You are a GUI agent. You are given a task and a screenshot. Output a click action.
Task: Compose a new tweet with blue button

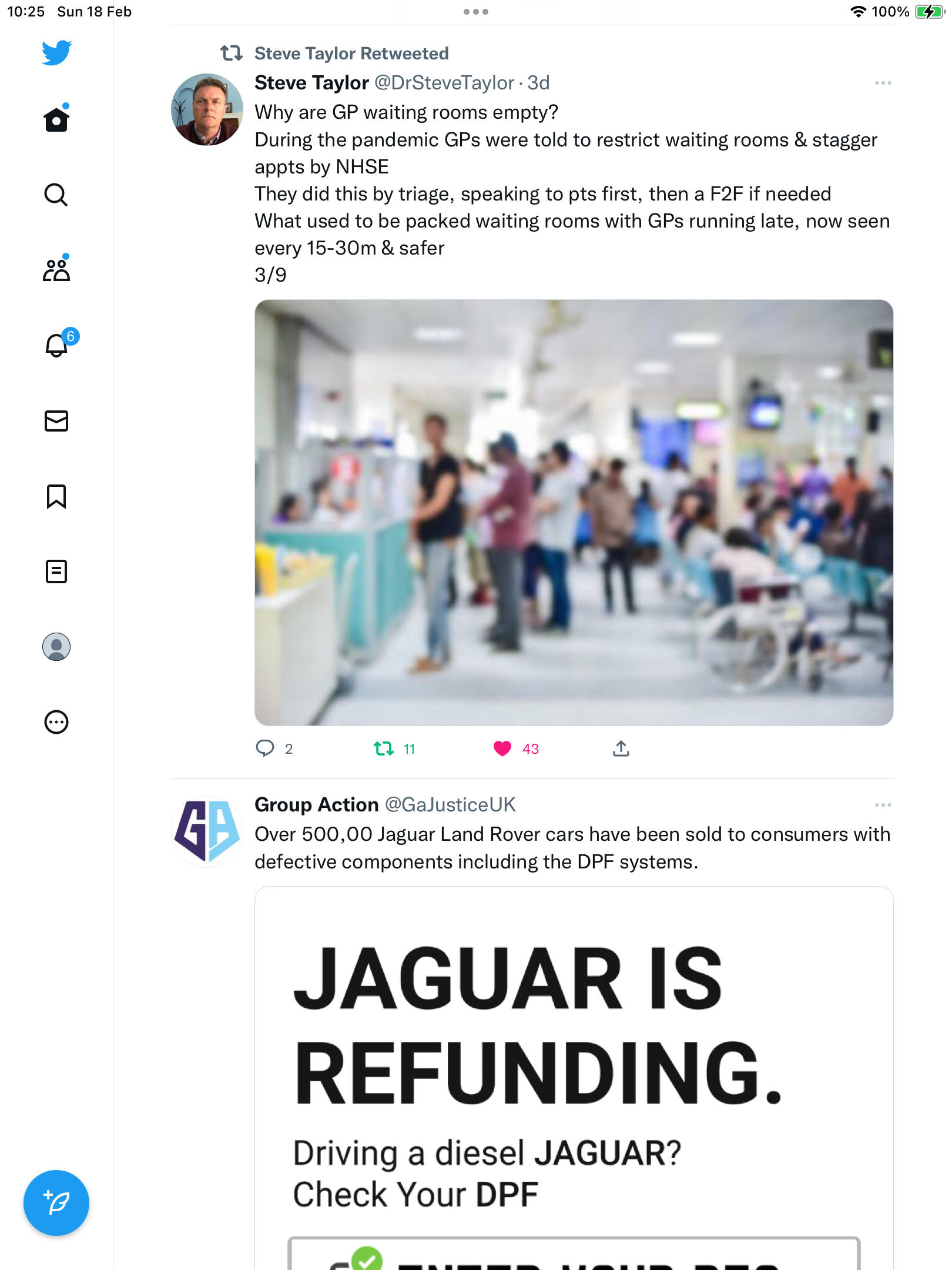[x=56, y=1202]
